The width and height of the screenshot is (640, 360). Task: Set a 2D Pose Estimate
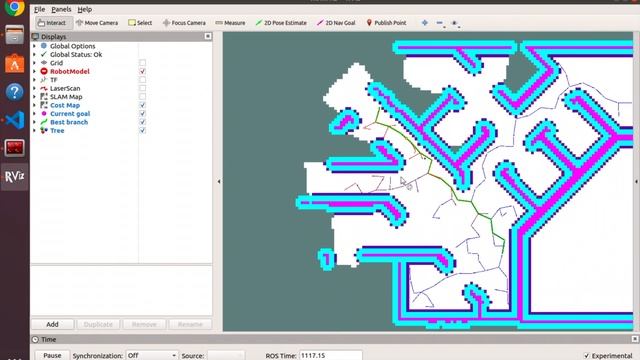point(281,23)
